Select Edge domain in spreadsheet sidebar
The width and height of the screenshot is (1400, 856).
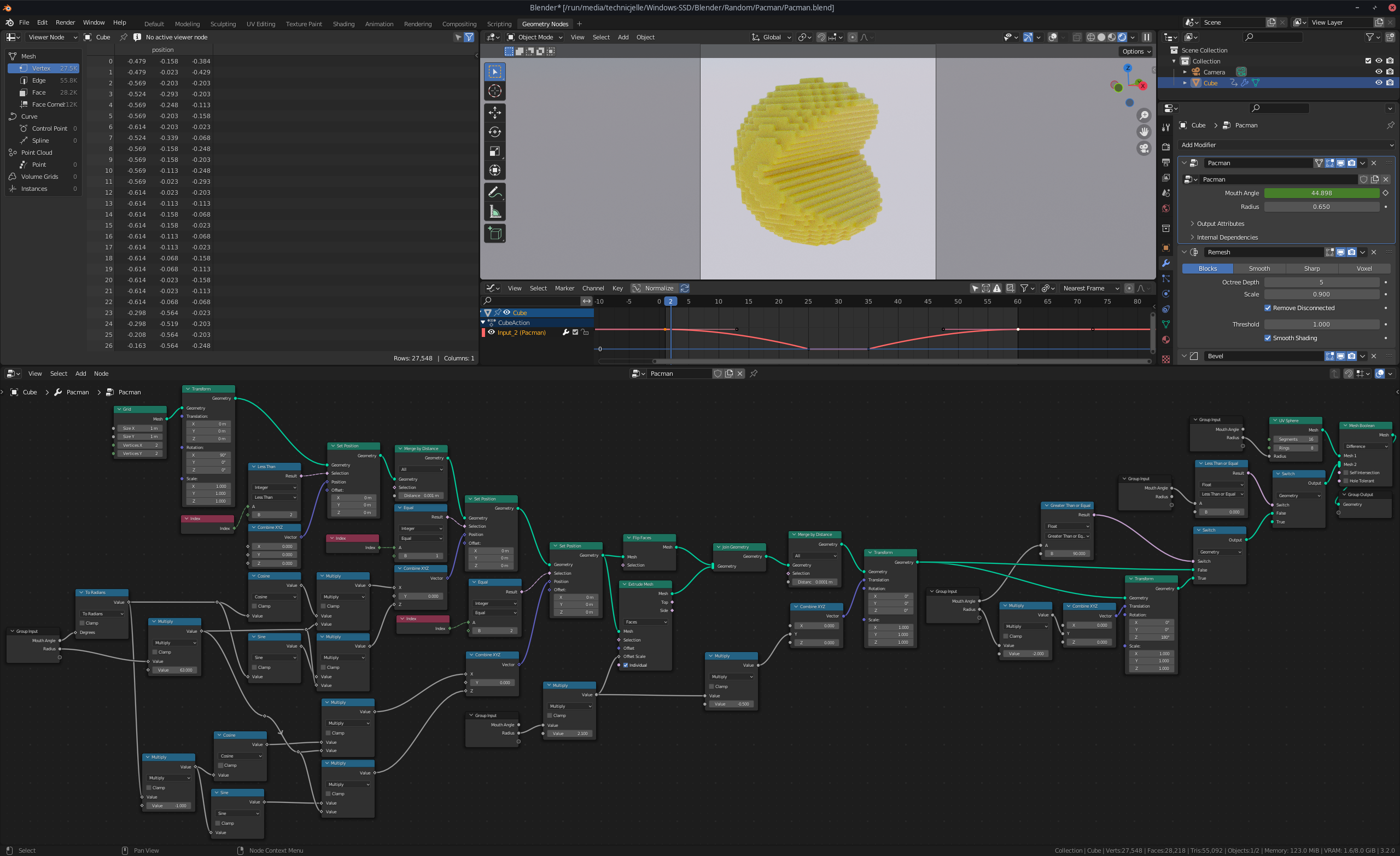coord(44,80)
